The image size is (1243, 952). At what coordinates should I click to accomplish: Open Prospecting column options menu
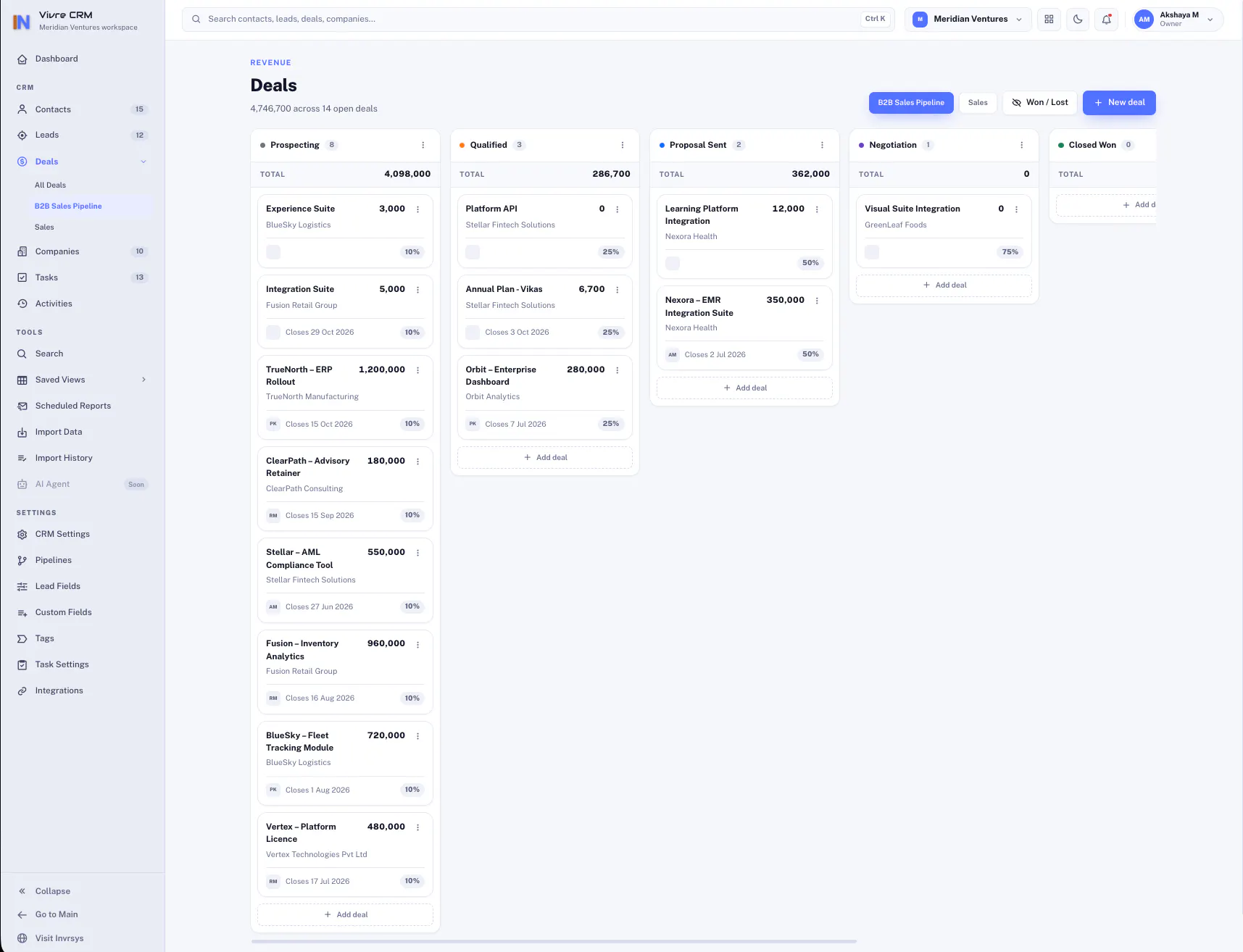pos(423,145)
